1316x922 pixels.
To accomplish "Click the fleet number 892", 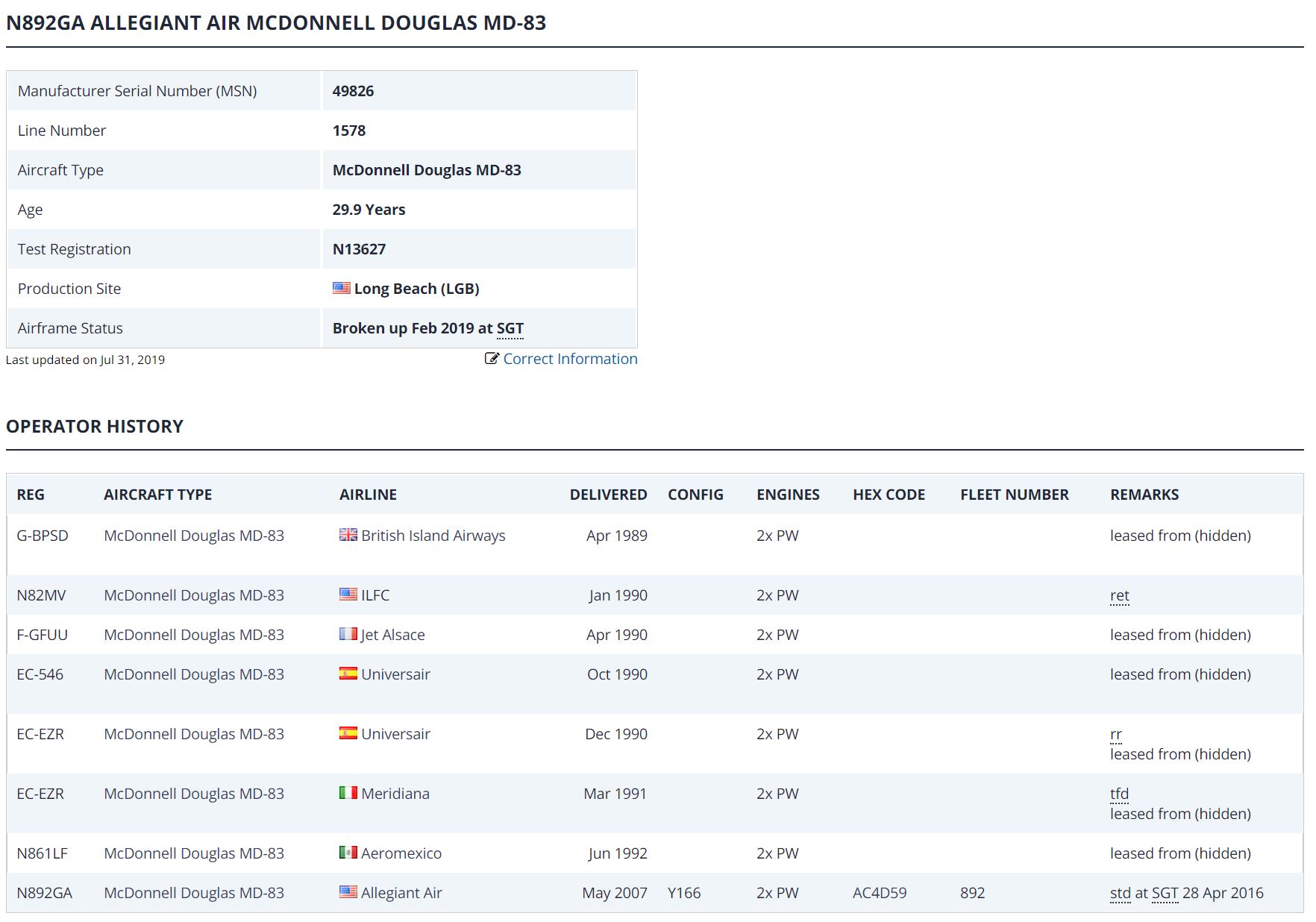I will tap(972, 893).
